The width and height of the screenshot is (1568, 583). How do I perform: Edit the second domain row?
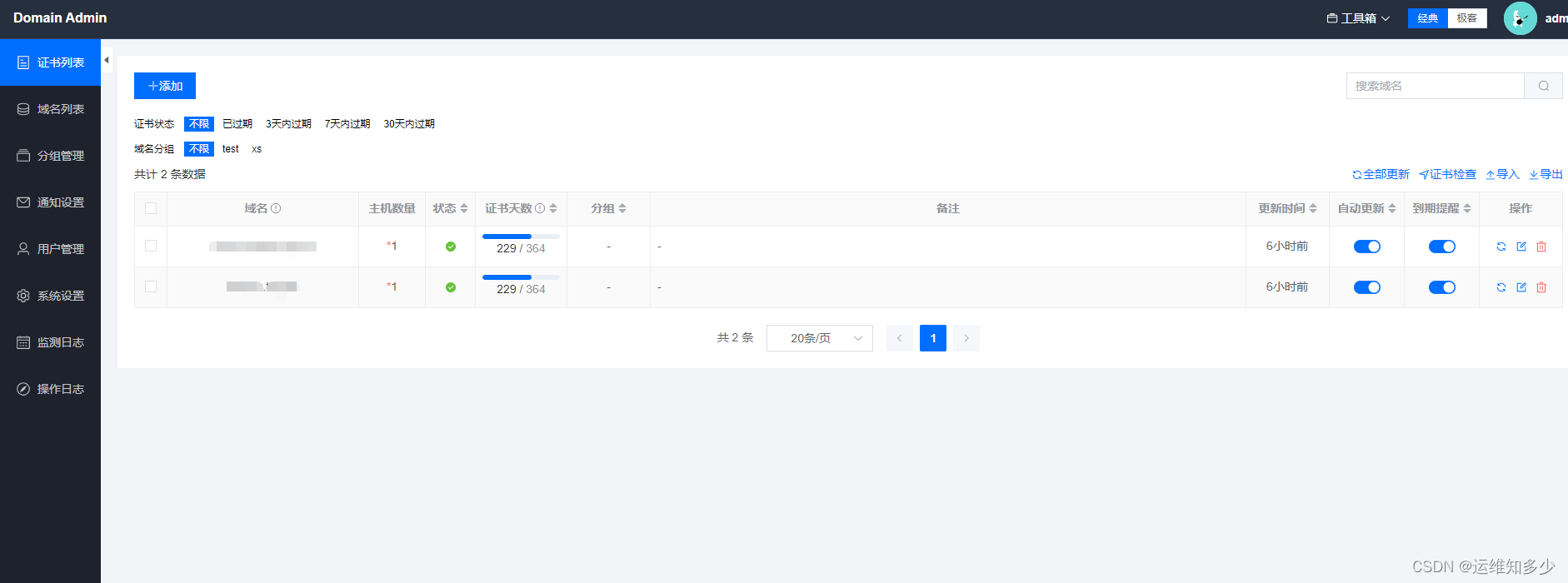click(1521, 287)
